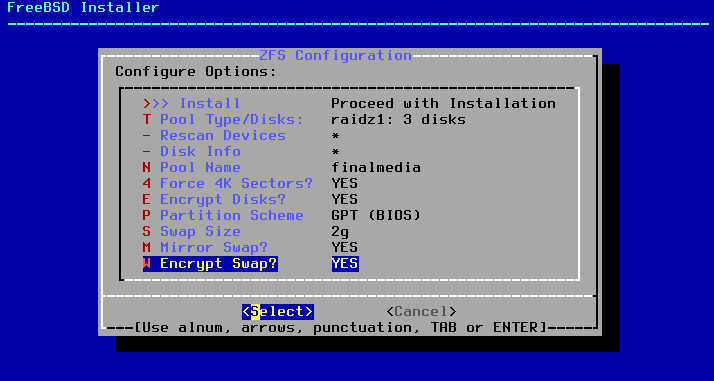Click the red W hotkey letter

point(147,264)
